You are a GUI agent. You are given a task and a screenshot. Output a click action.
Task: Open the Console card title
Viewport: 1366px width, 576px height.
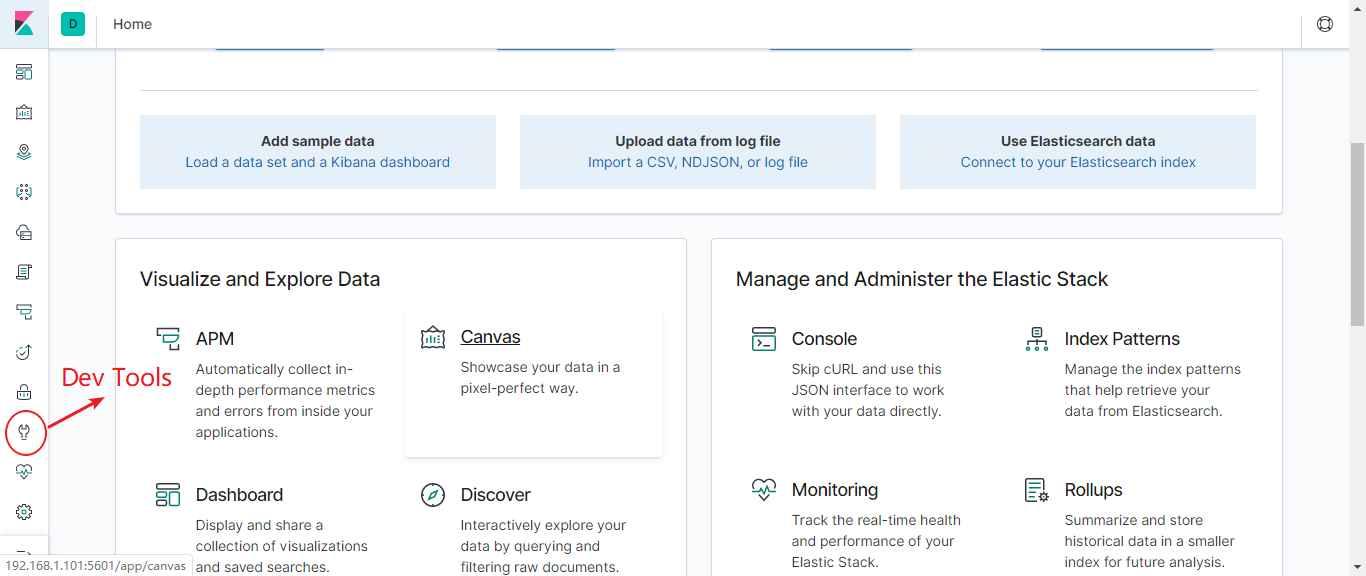coord(824,339)
